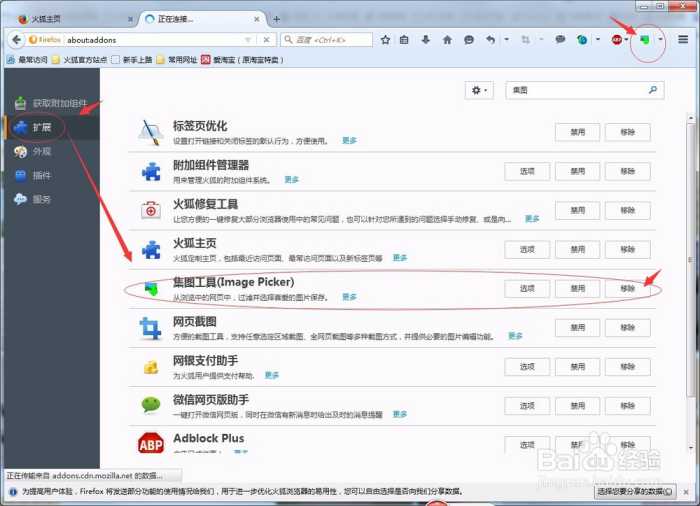Image resolution: width=700 pixels, height=506 pixels.
Task: Click 禁用 for 标签页优化
Action: click(578, 132)
